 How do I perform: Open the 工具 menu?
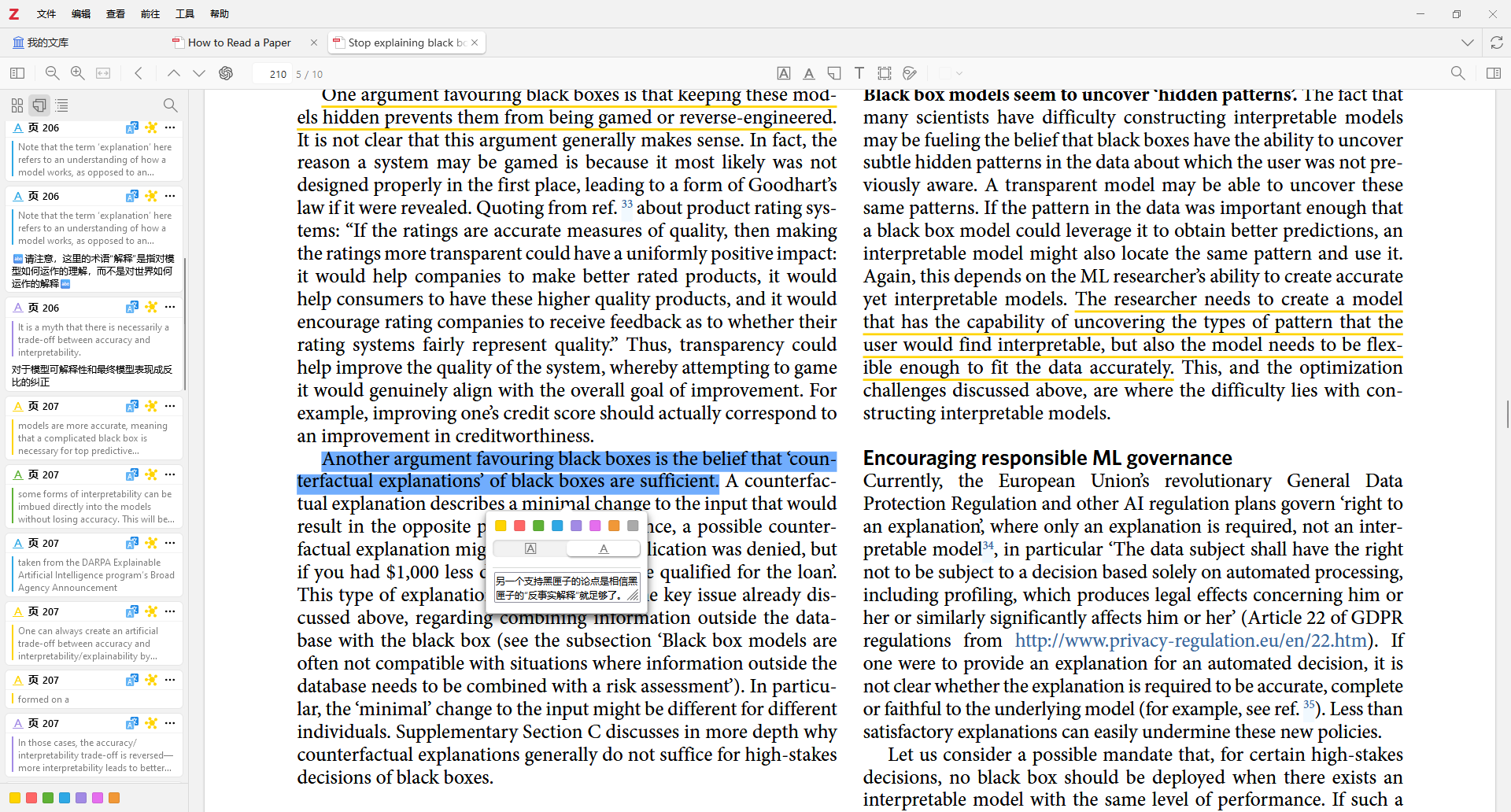click(x=185, y=13)
